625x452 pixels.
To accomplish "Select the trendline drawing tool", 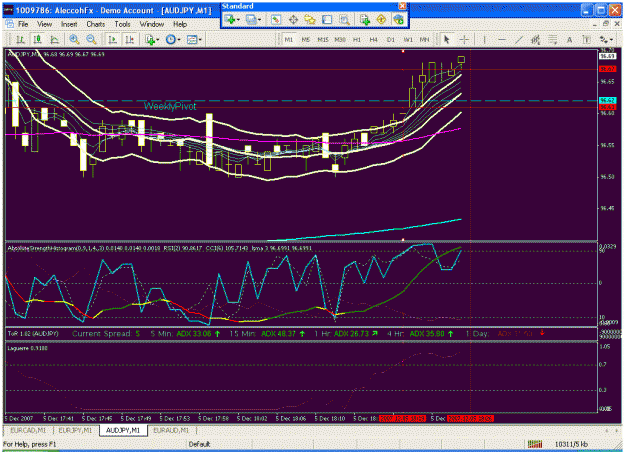I will pyautogui.click(x=519, y=39).
